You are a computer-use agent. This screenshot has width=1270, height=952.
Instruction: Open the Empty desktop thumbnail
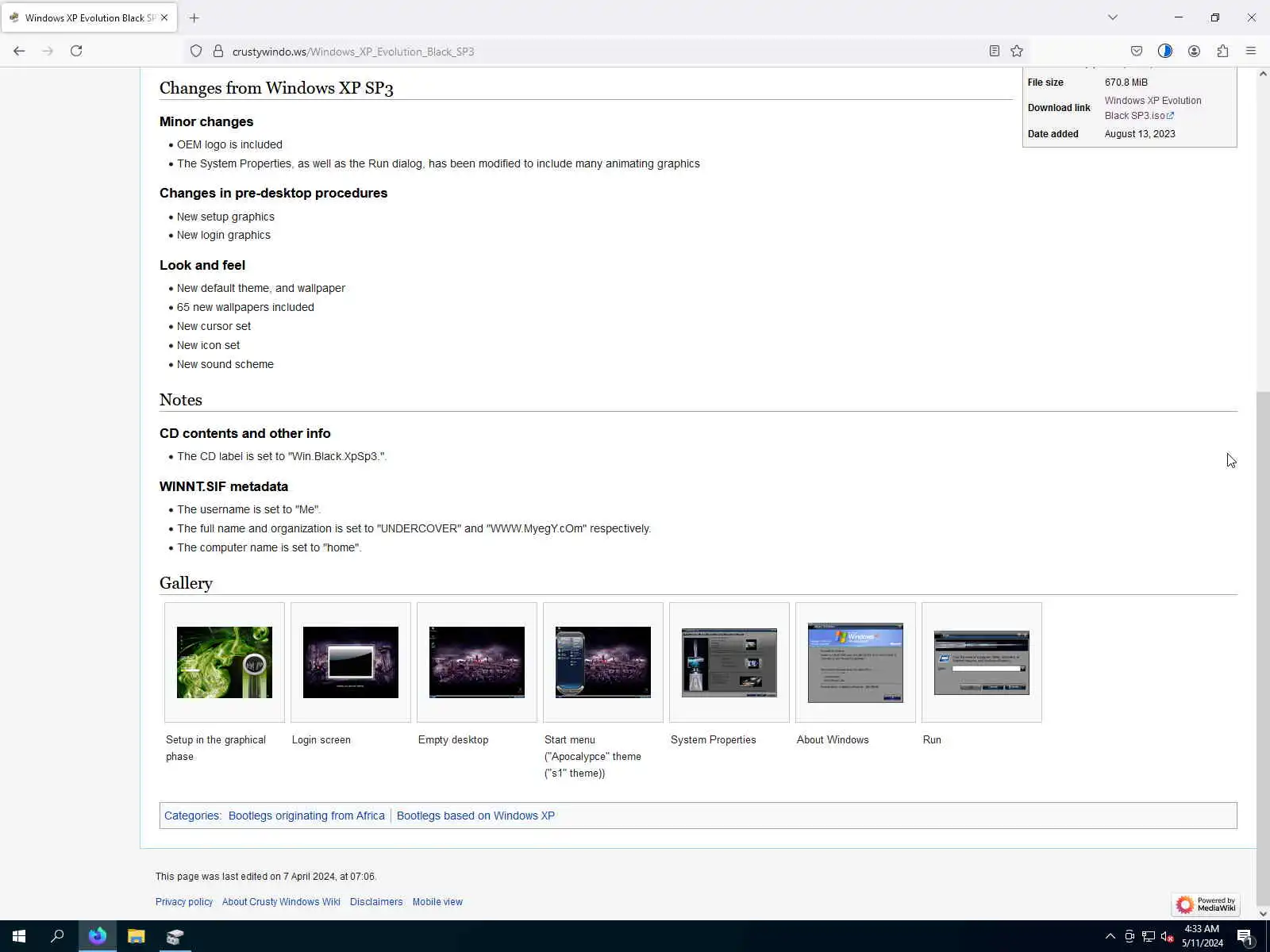[477, 662]
